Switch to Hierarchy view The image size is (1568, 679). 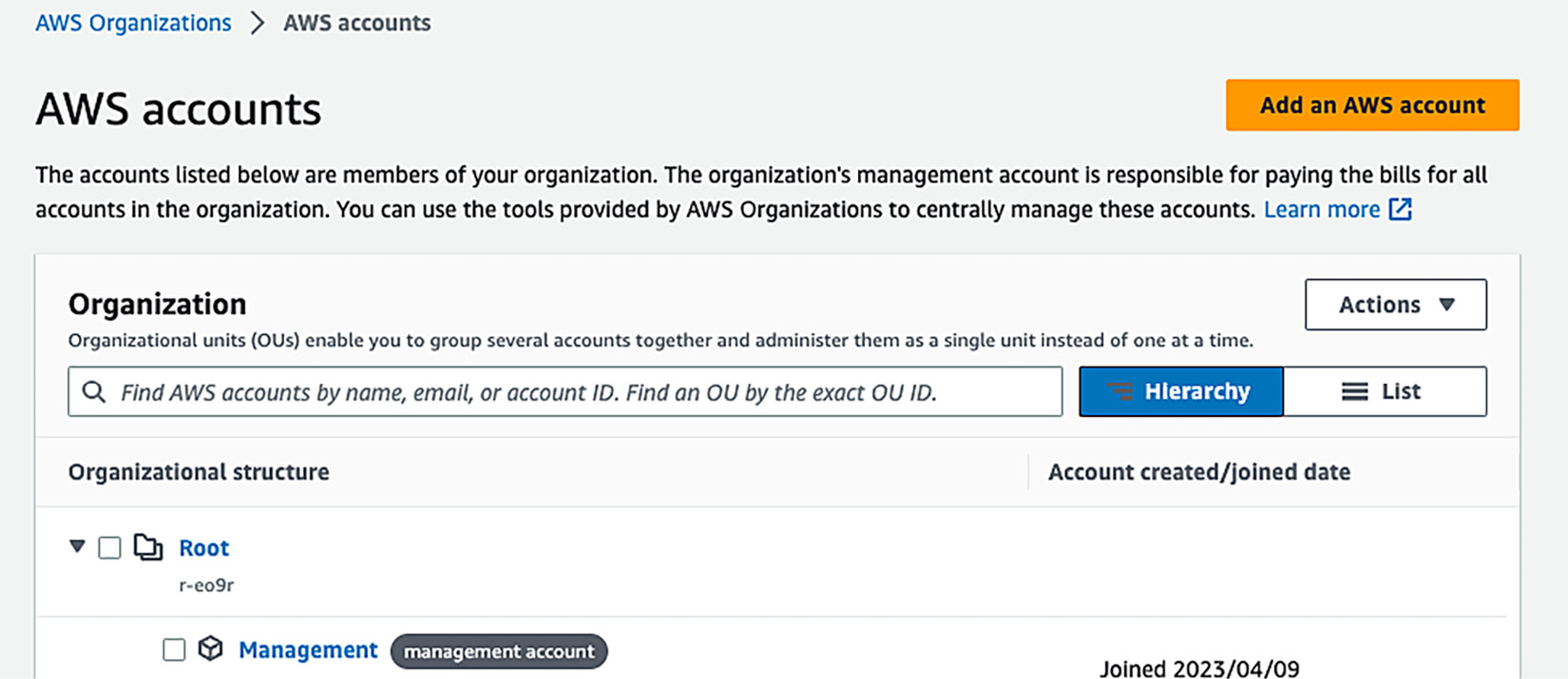tap(1181, 391)
